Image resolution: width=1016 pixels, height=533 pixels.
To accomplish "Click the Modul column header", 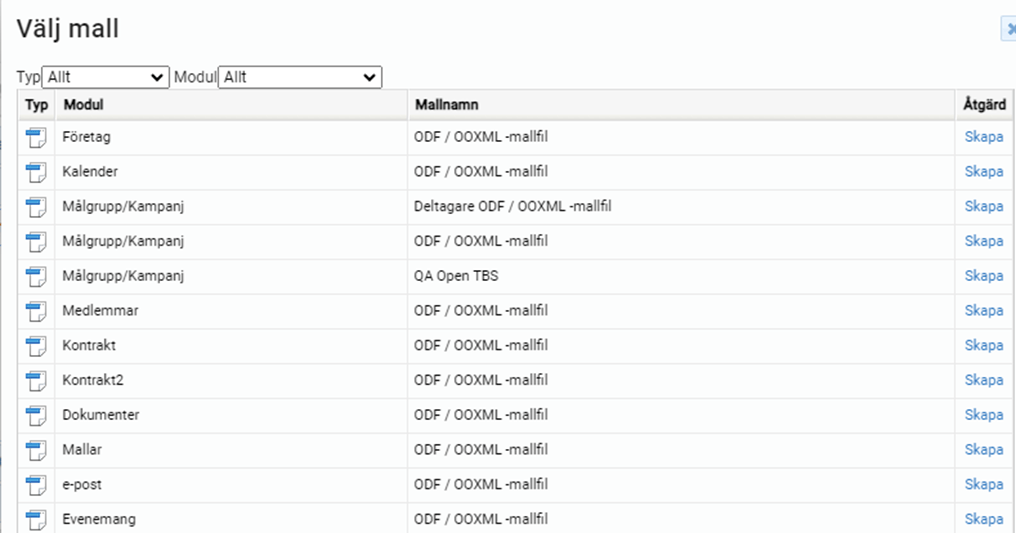I will [83, 105].
